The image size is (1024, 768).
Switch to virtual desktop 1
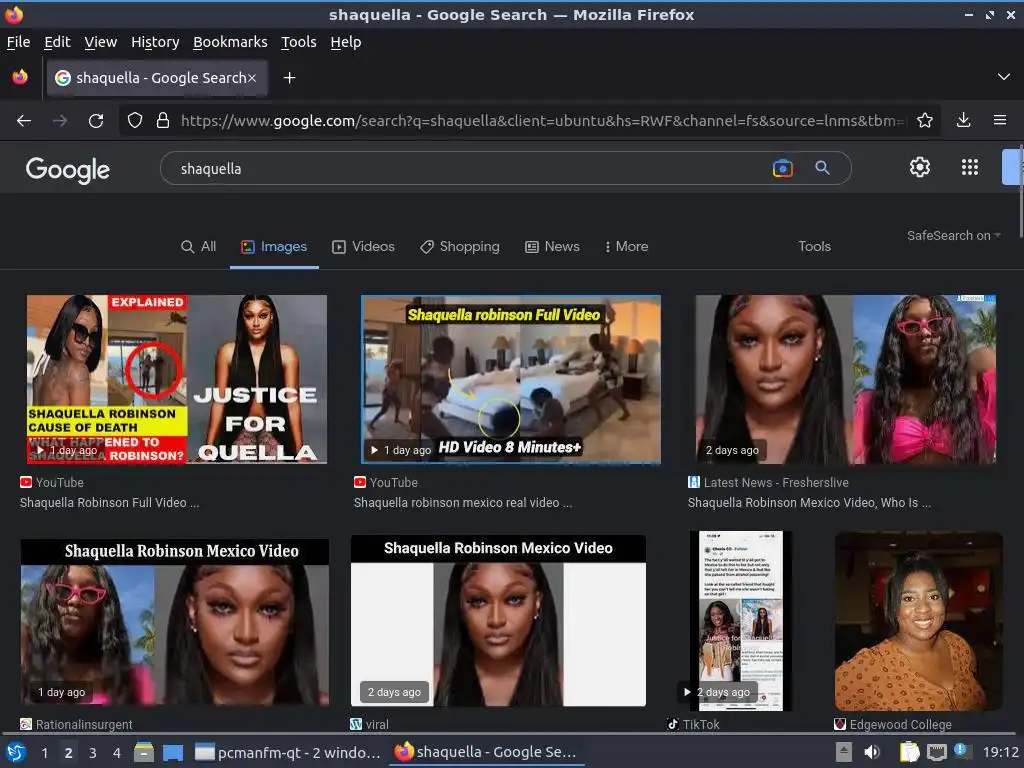click(x=44, y=753)
